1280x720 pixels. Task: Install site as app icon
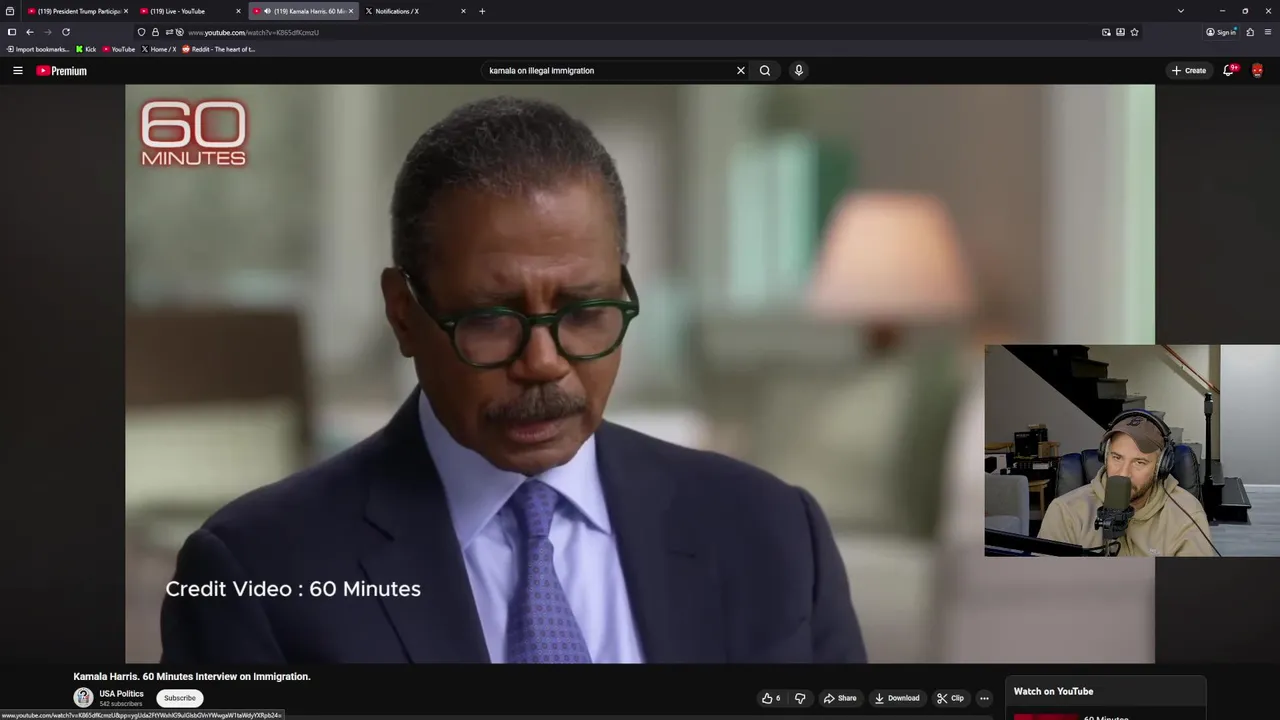[x=1120, y=32]
